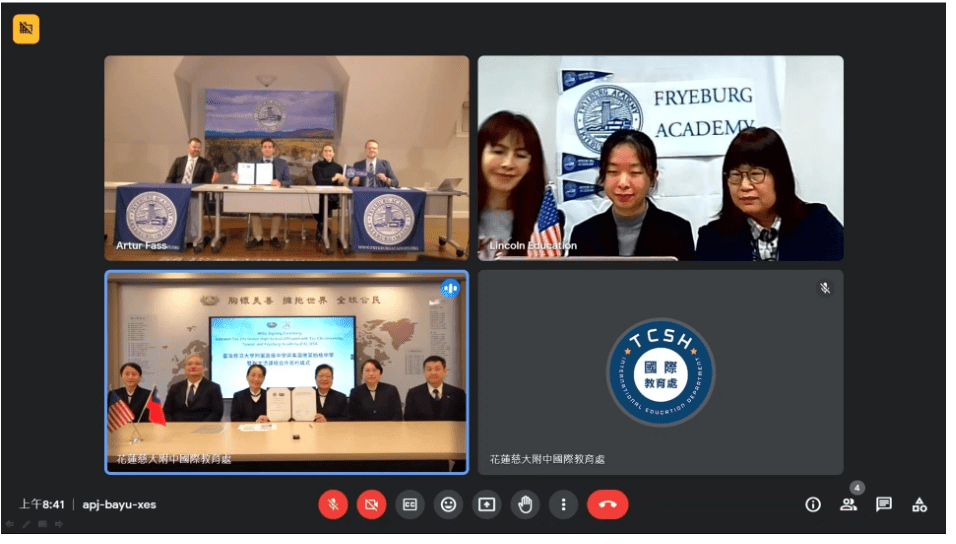Select the Artur Fass video tile
The width and height of the screenshot is (956, 544).
click(286, 157)
